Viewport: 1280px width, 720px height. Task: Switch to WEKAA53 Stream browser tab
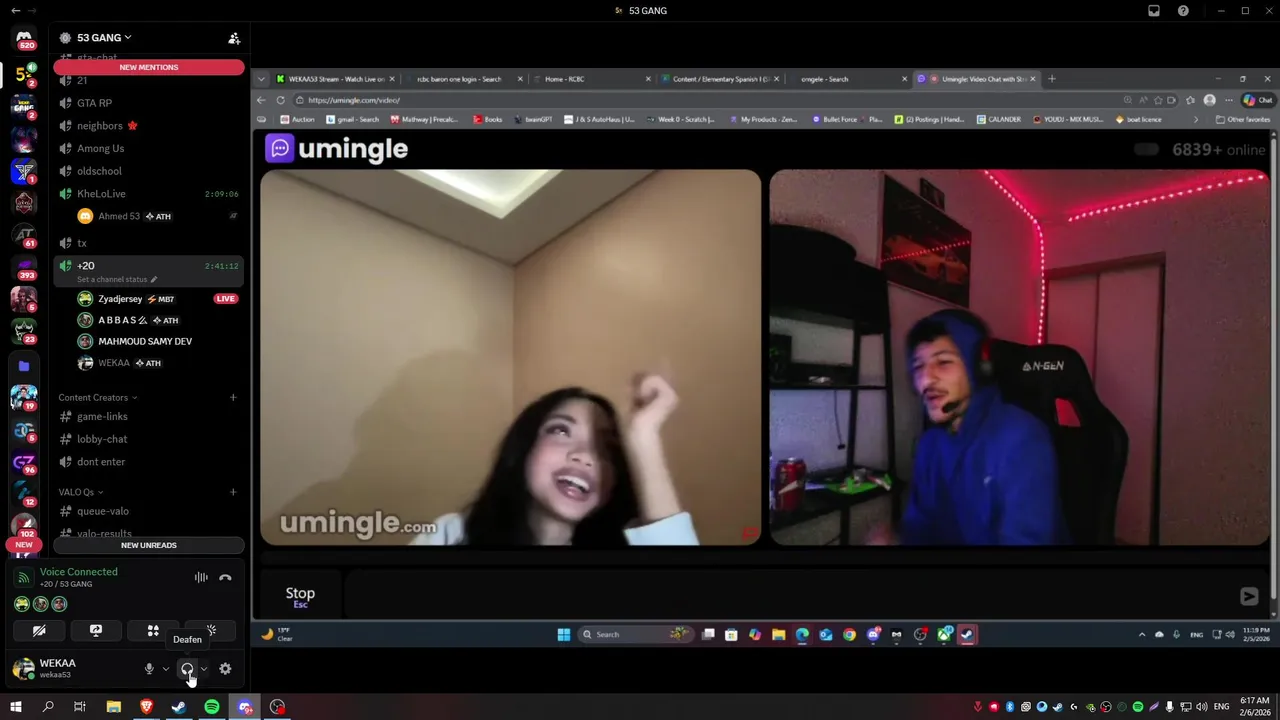335,79
